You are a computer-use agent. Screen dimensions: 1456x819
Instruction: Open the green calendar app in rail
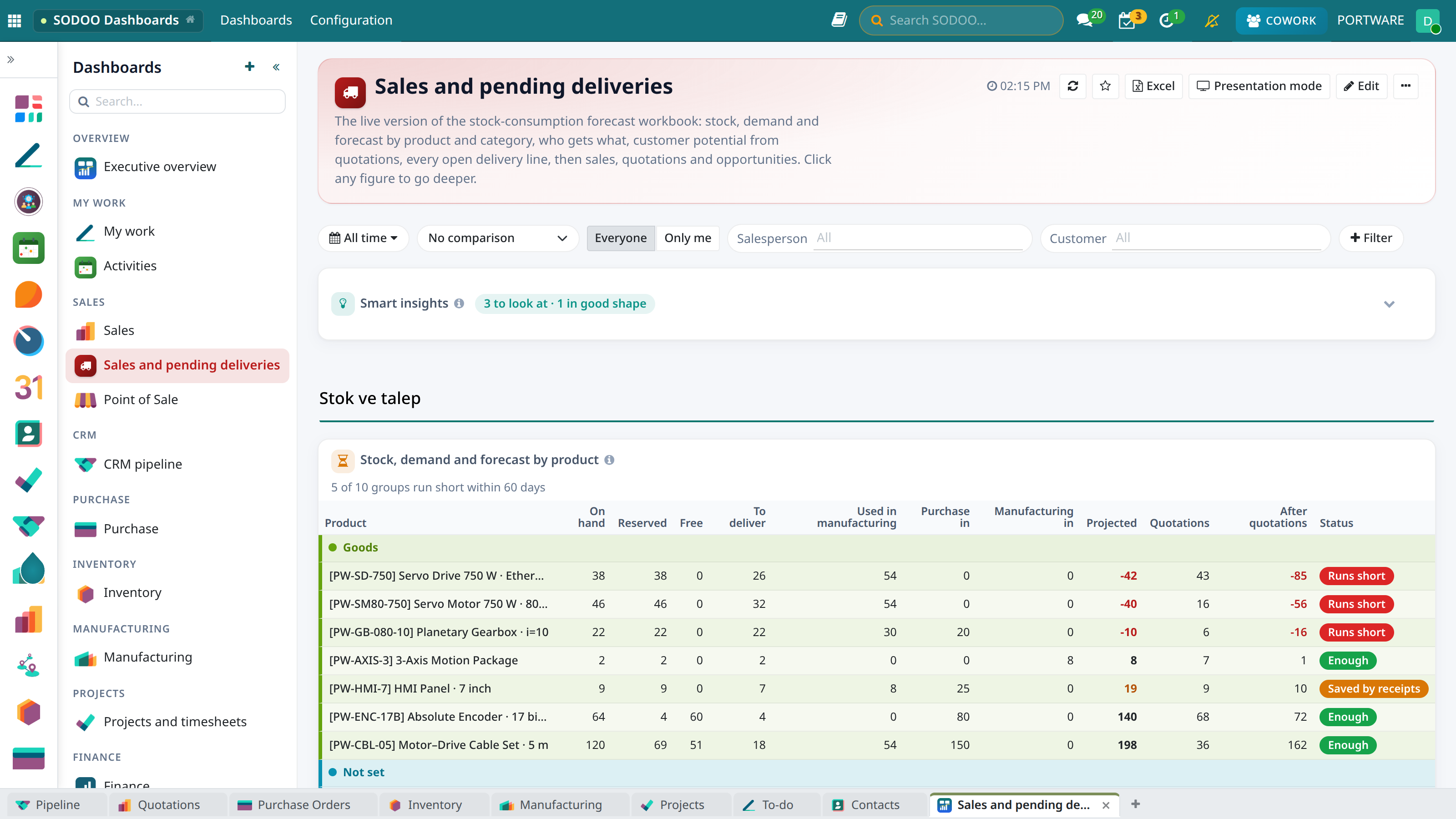coord(28,248)
